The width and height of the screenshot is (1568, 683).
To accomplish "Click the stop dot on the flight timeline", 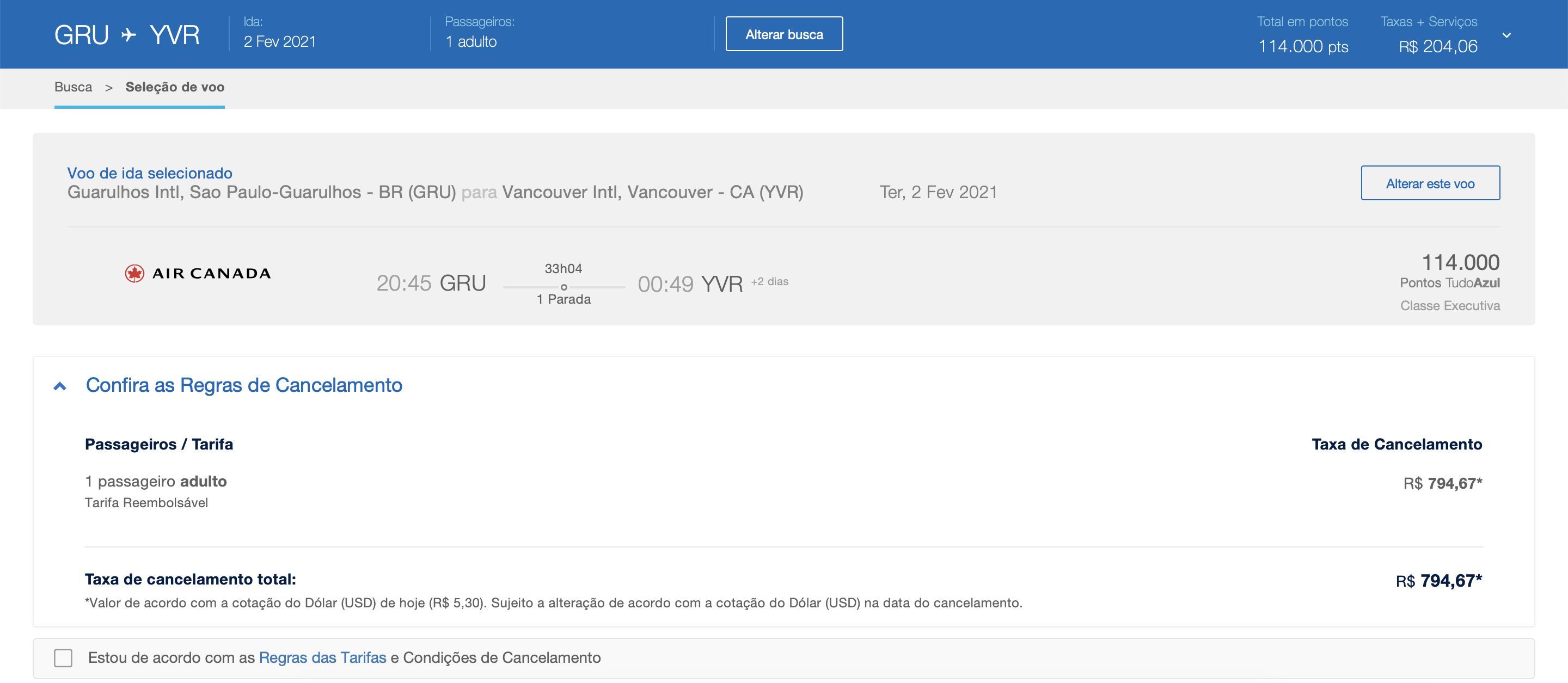I will [563, 287].
